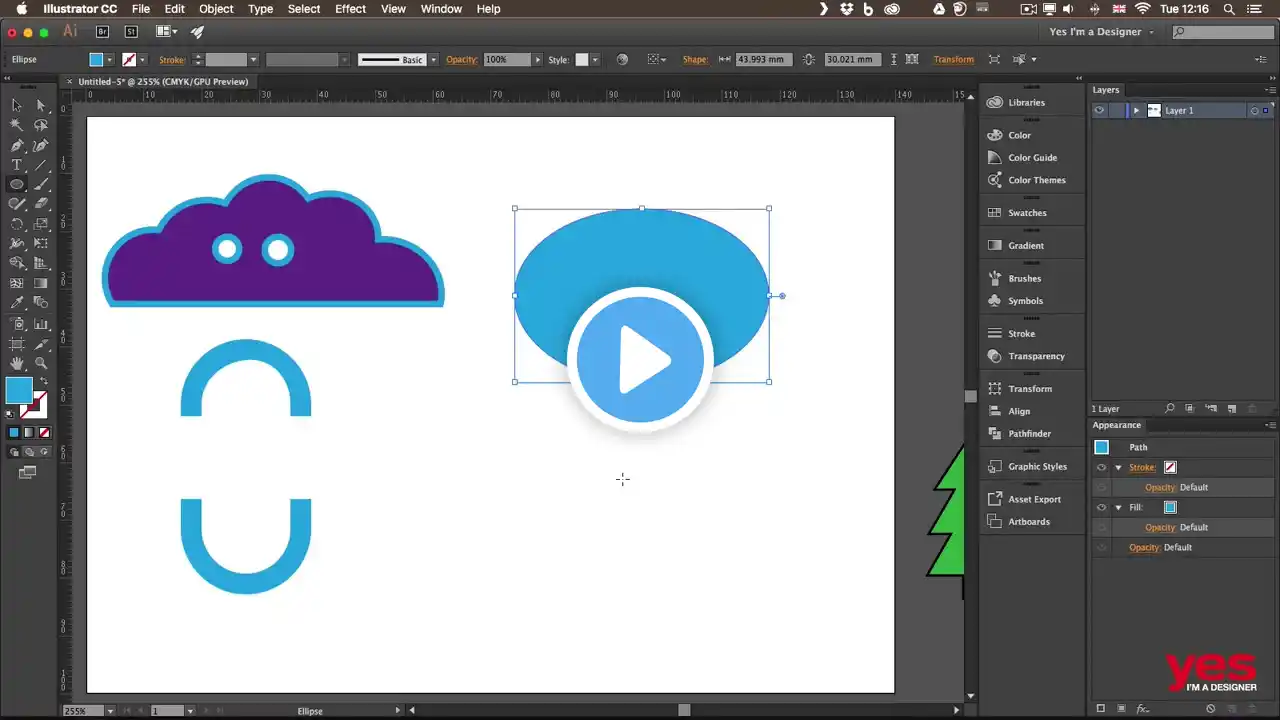
Task: Click the Shape link in control bar
Action: 695,60
